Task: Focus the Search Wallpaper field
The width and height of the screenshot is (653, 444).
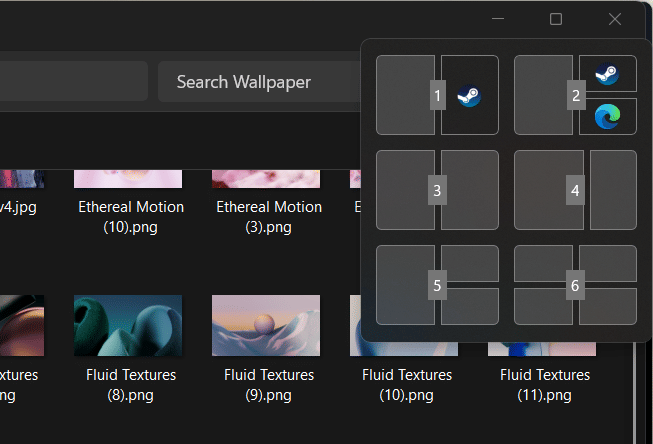Action: (259, 82)
